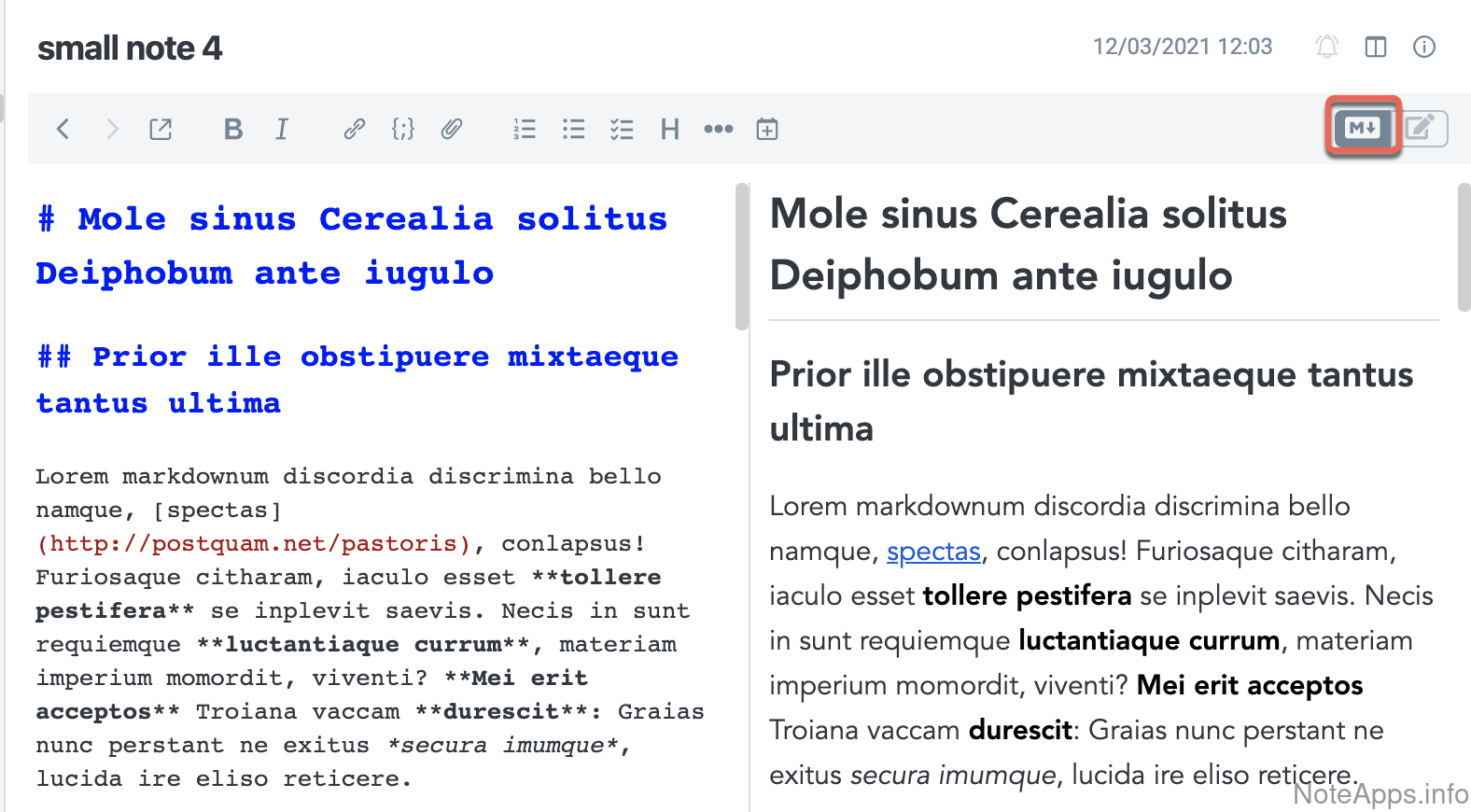Click the forward navigation arrow
Viewport: 1471px width, 812px height.
(x=112, y=129)
